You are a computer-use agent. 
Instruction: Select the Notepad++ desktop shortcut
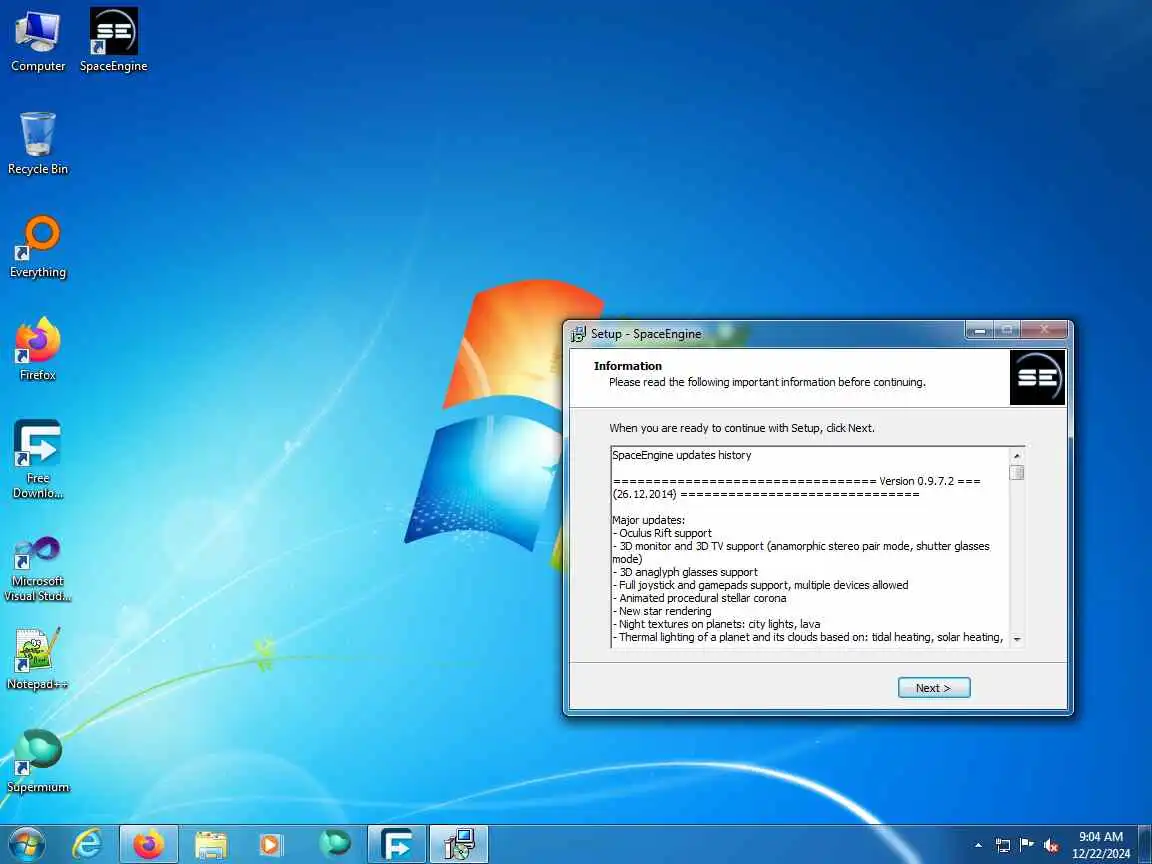point(37,658)
